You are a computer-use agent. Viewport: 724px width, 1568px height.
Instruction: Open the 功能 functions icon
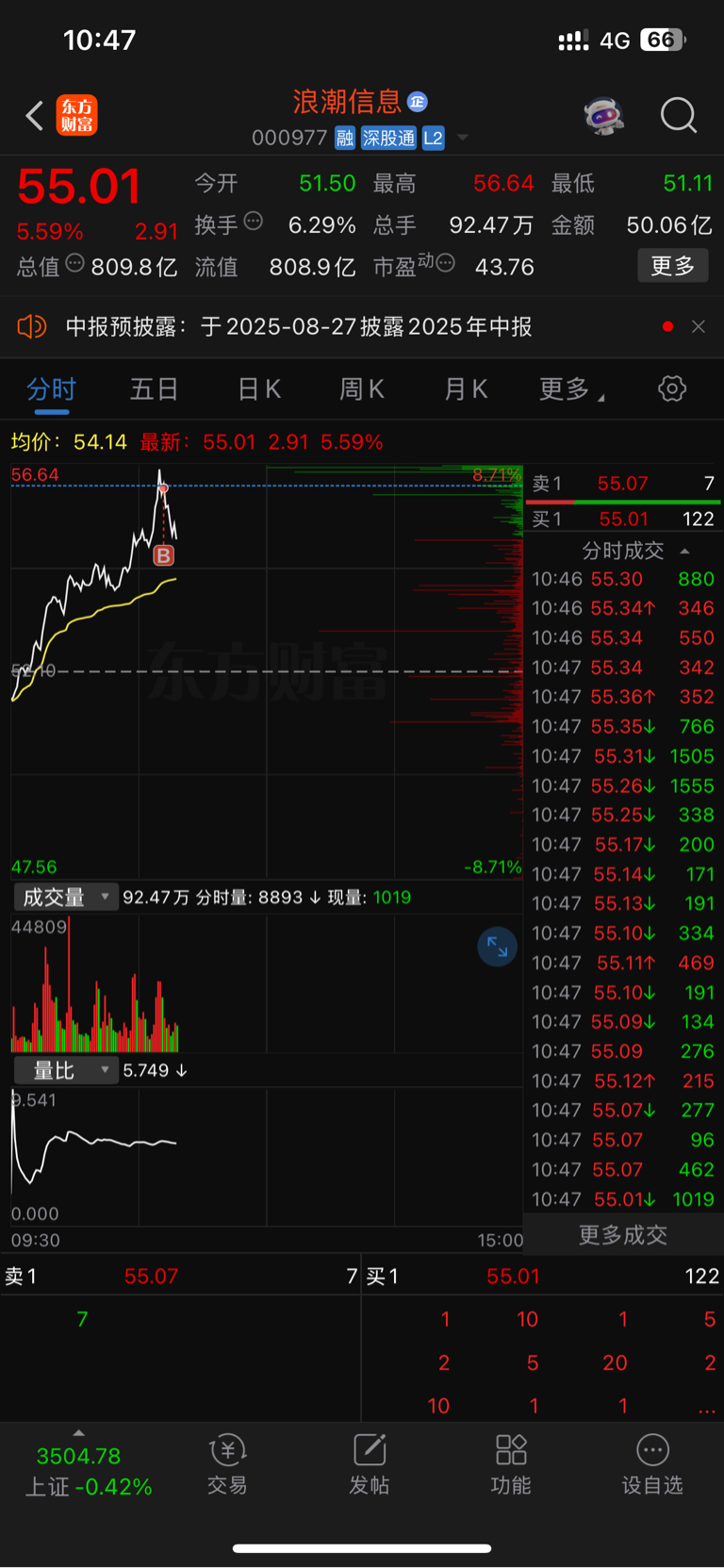click(x=511, y=1464)
